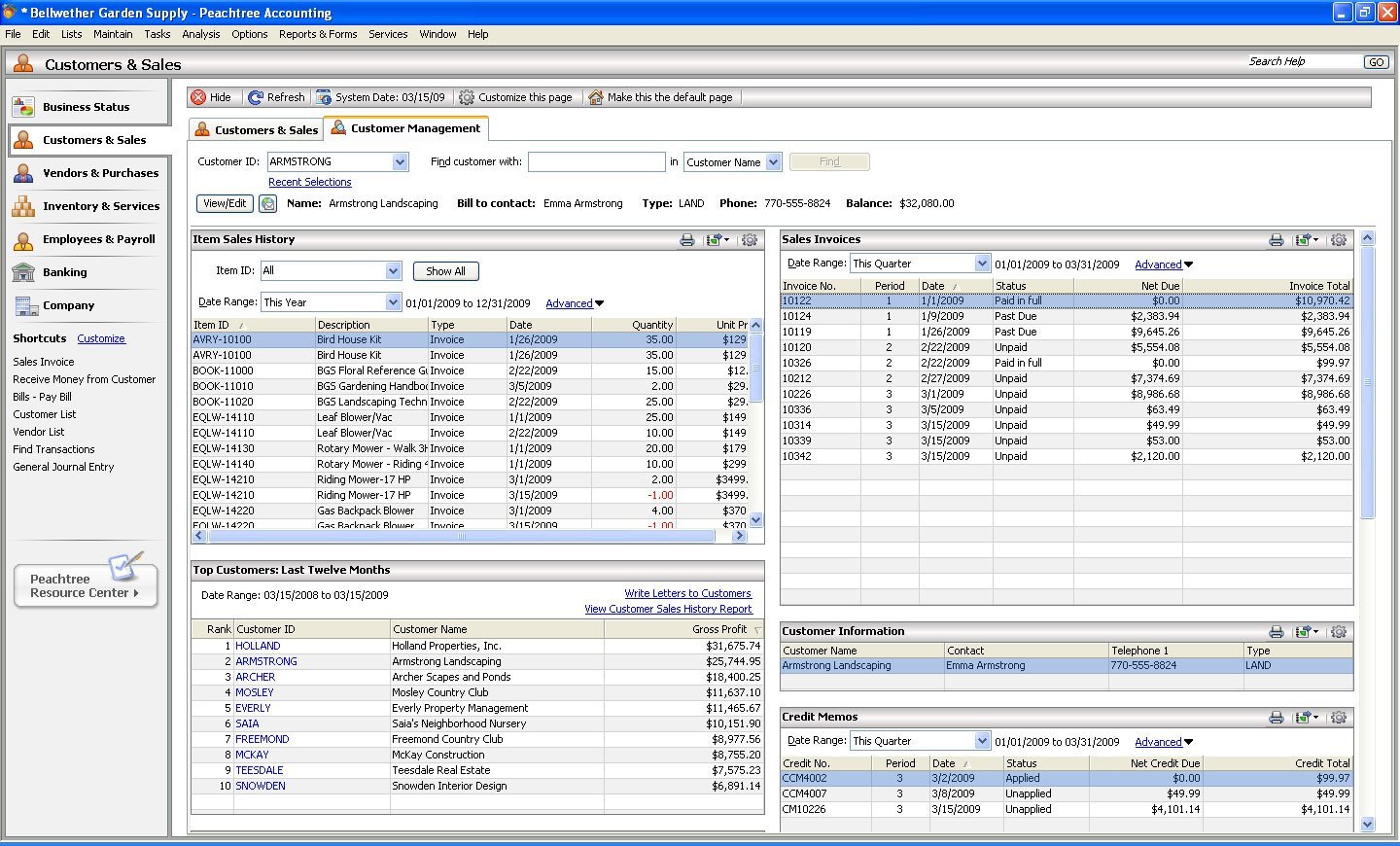Open the Item ID dropdown list
The height and width of the screenshot is (846, 1400).
pyautogui.click(x=393, y=271)
